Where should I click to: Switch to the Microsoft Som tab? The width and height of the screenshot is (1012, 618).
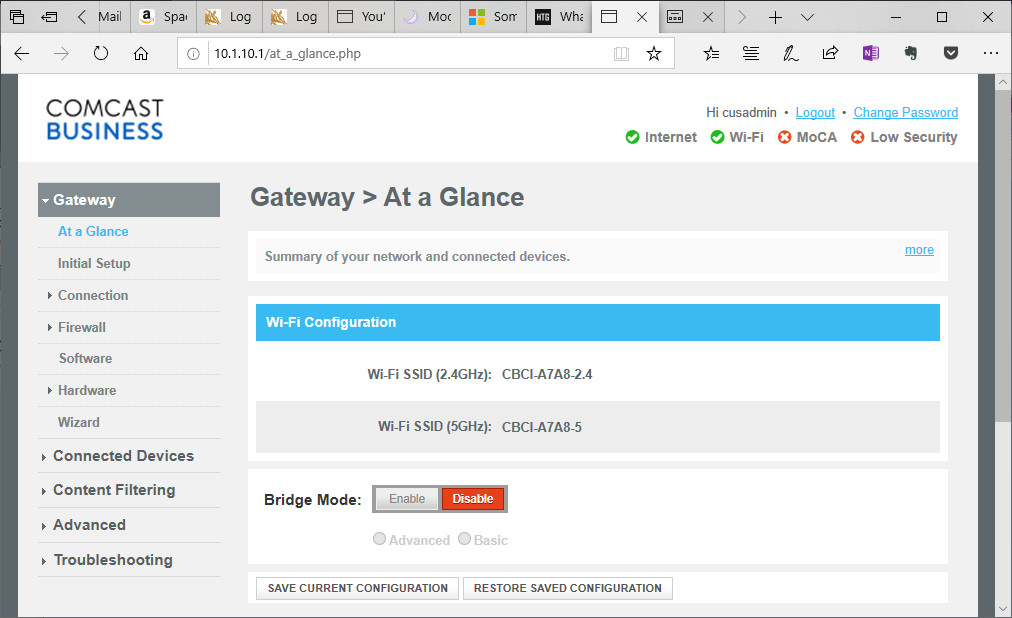click(x=492, y=17)
